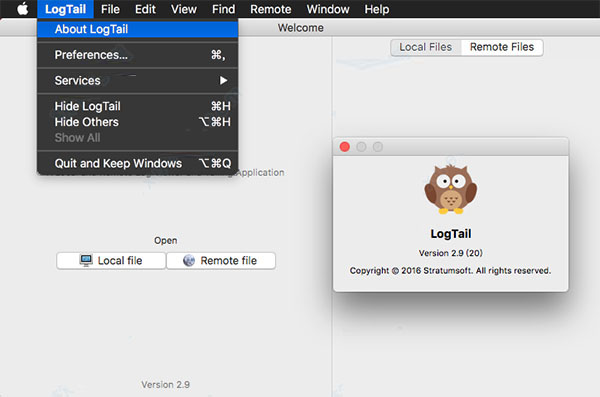Choose Quit and Keep Windows

[x=137, y=163]
